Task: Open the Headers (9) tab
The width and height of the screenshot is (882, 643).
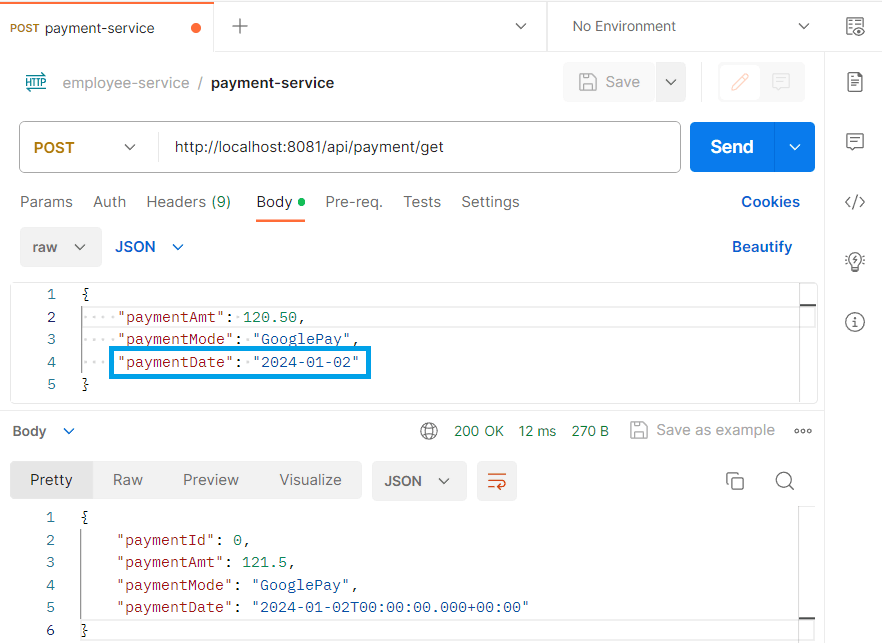Action: coord(188,202)
